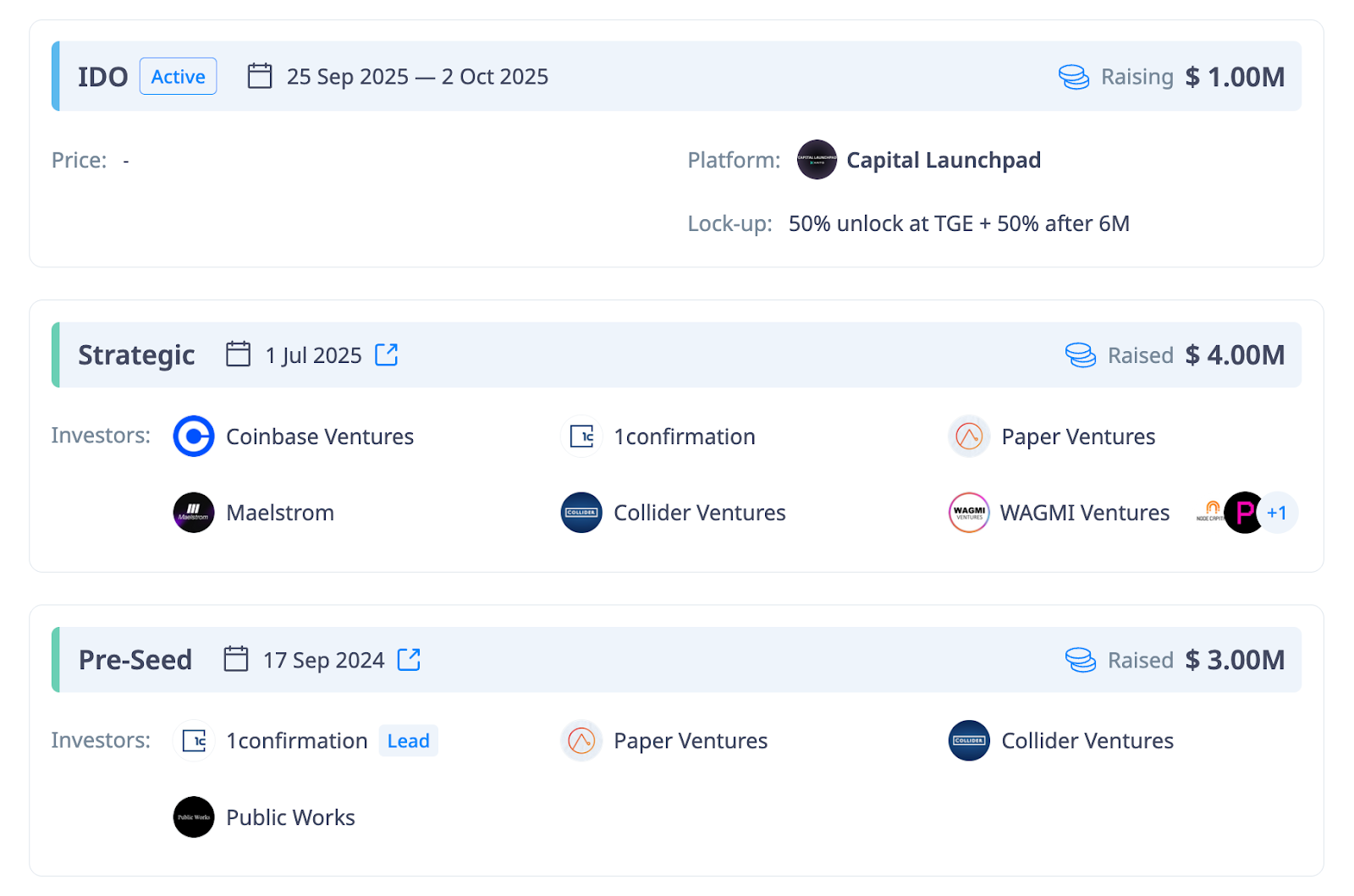Click the pink P investor logo

point(1243,513)
